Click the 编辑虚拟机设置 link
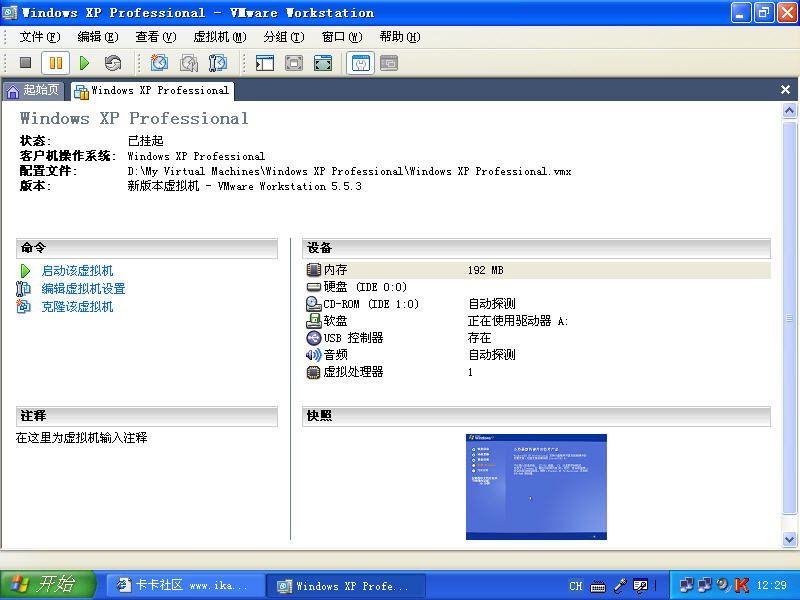The height and width of the screenshot is (600, 800). [x=83, y=288]
